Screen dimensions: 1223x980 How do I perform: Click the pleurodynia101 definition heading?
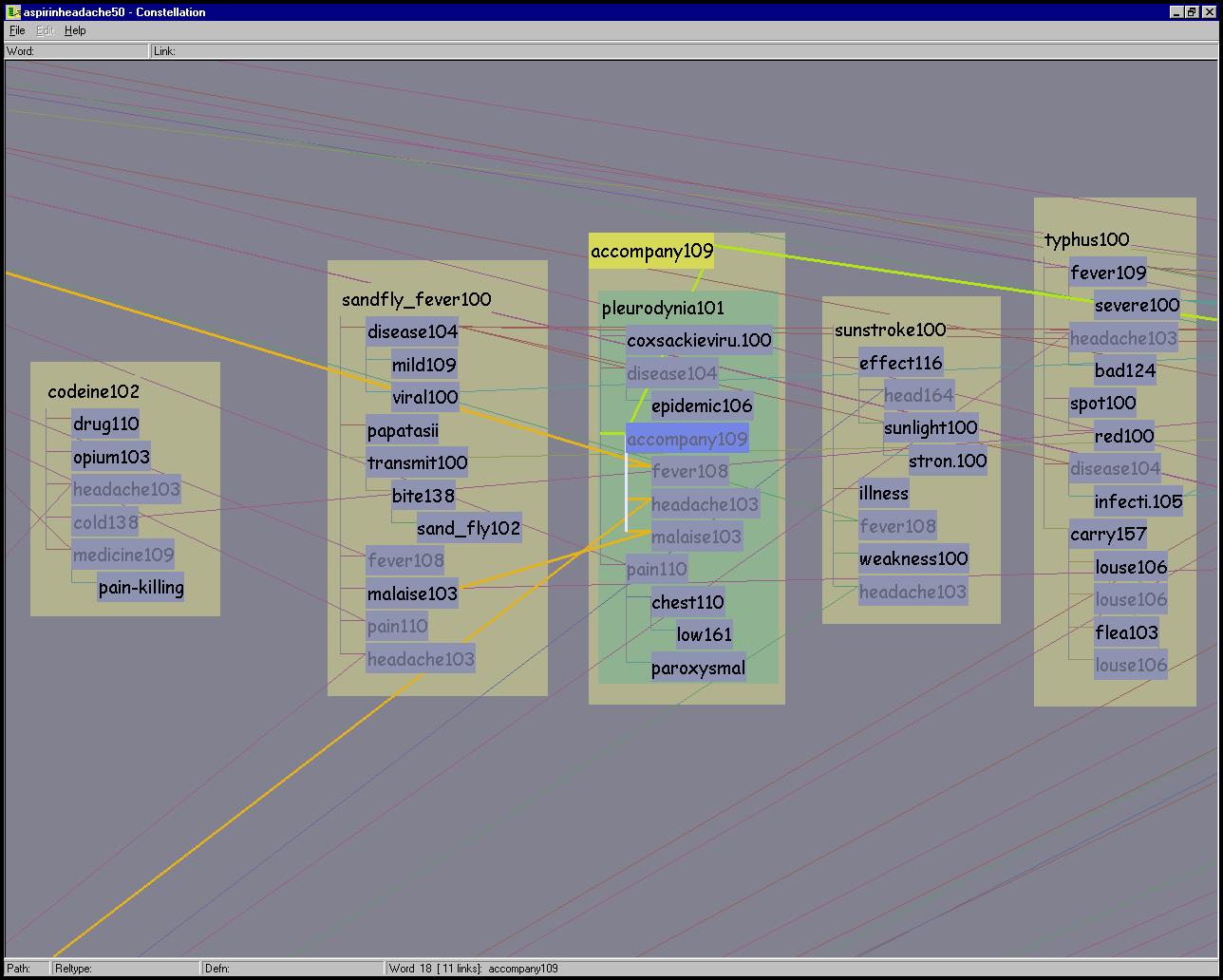[663, 309]
